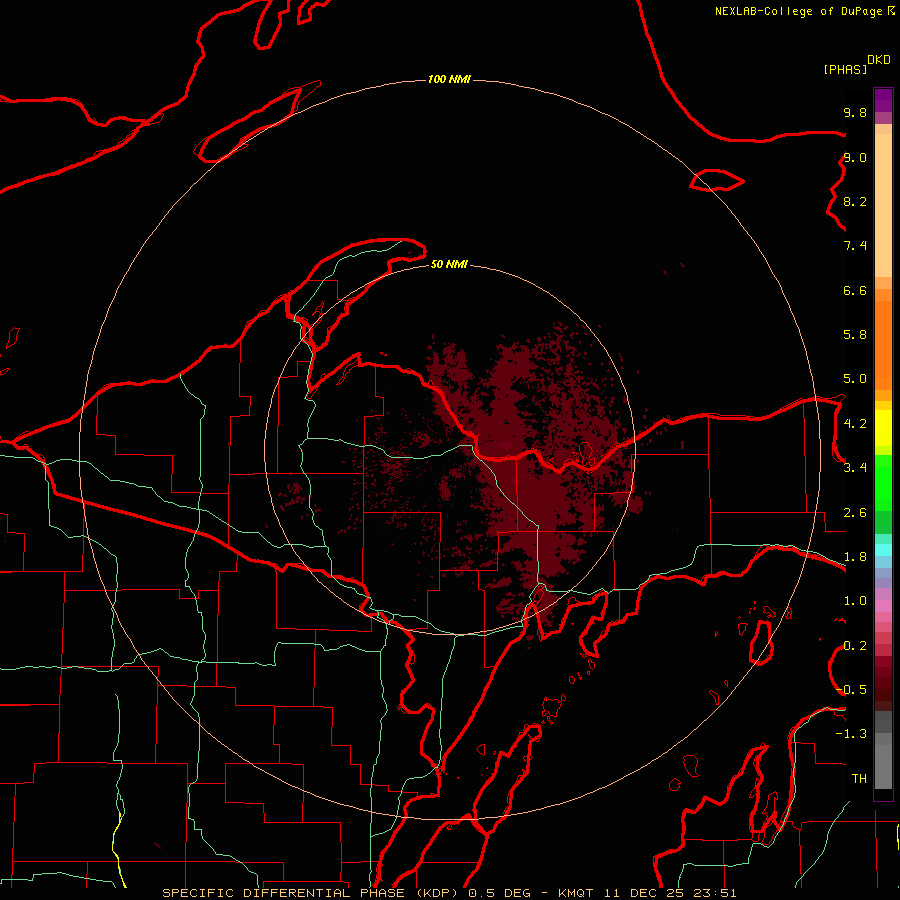This screenshot has height=900, width=900.
Task: Click the 5.0 scale value label
Action: pyautogui.click(x=855, y=379)
